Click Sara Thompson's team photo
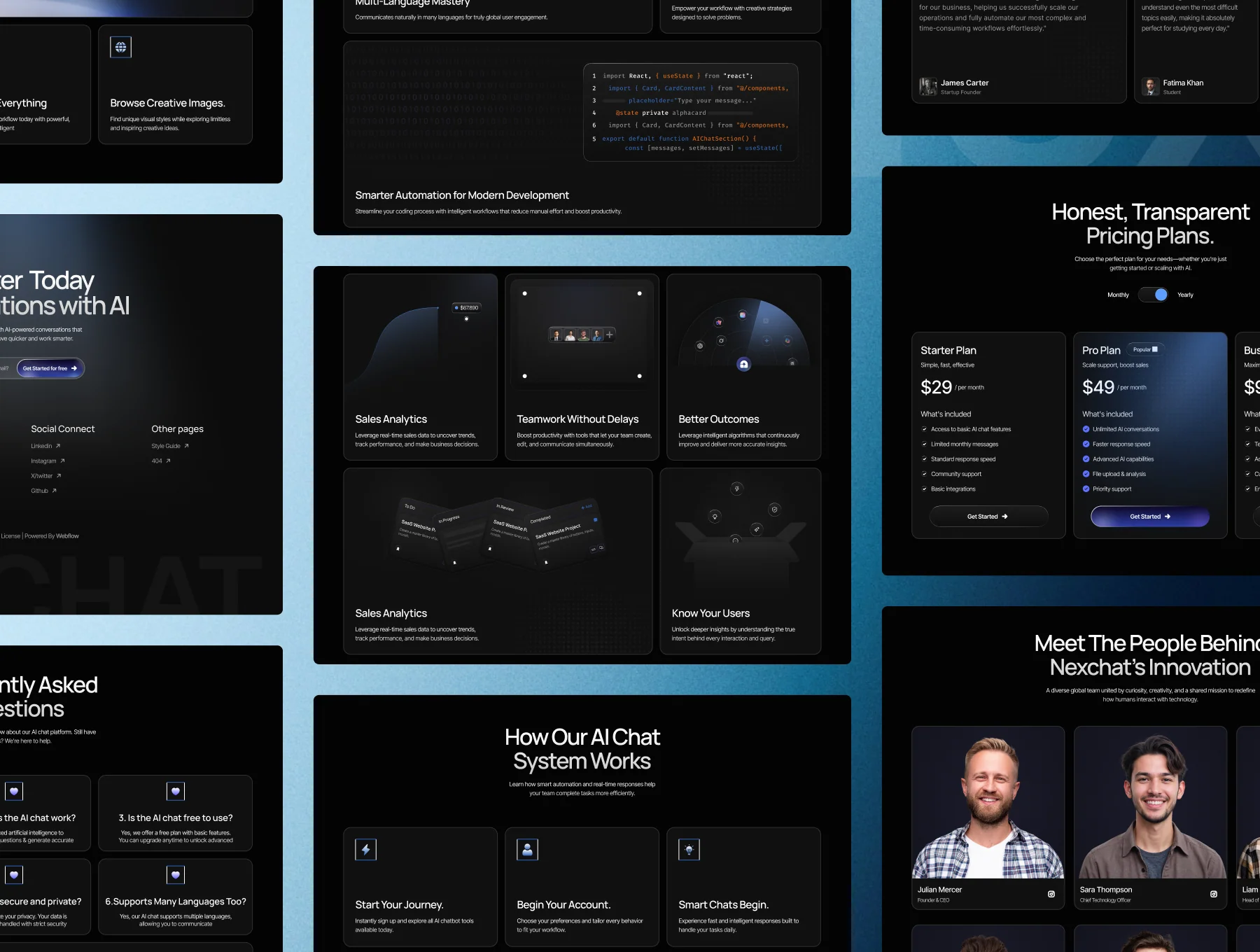 pos(1150,802)
